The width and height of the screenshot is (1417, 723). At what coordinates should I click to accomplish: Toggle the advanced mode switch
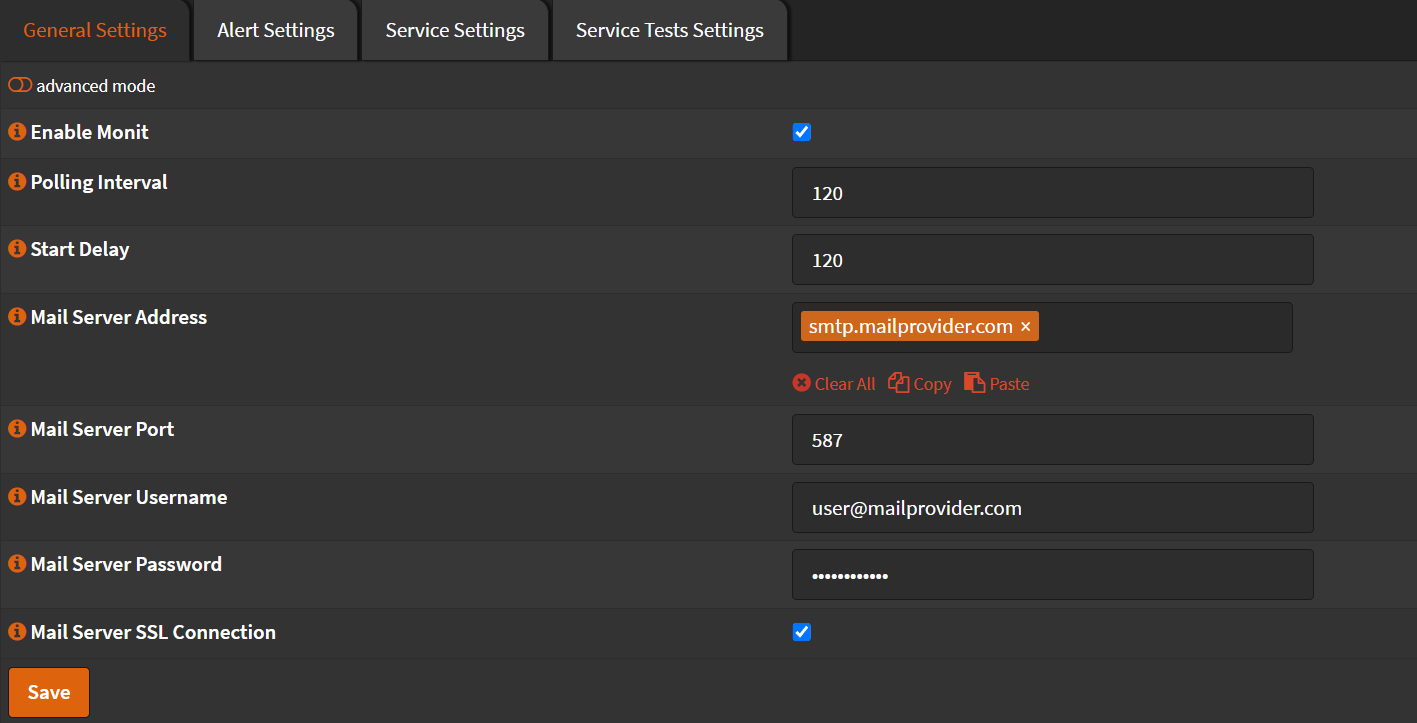point(20,86)
